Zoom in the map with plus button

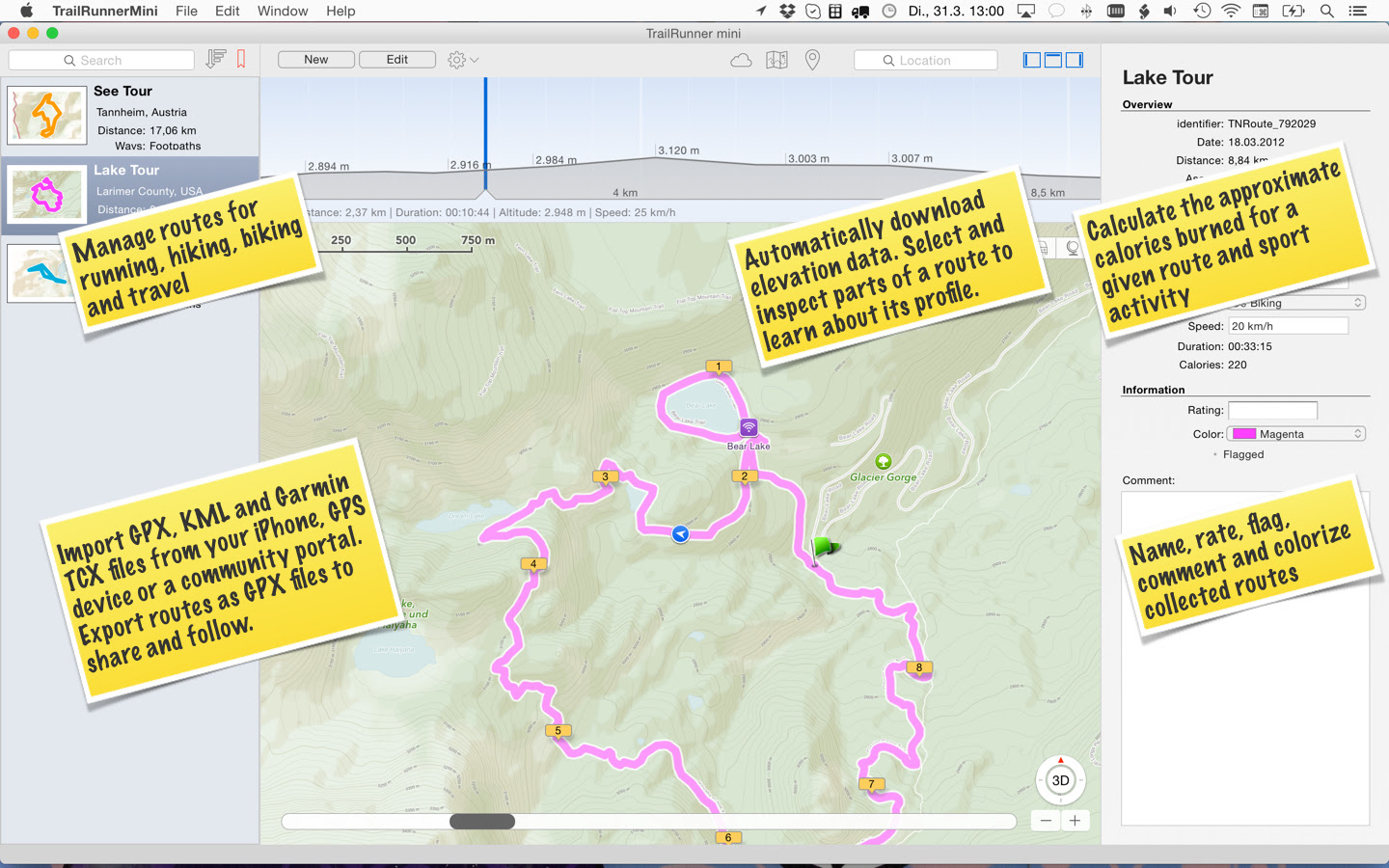[x=1076, y=821]
